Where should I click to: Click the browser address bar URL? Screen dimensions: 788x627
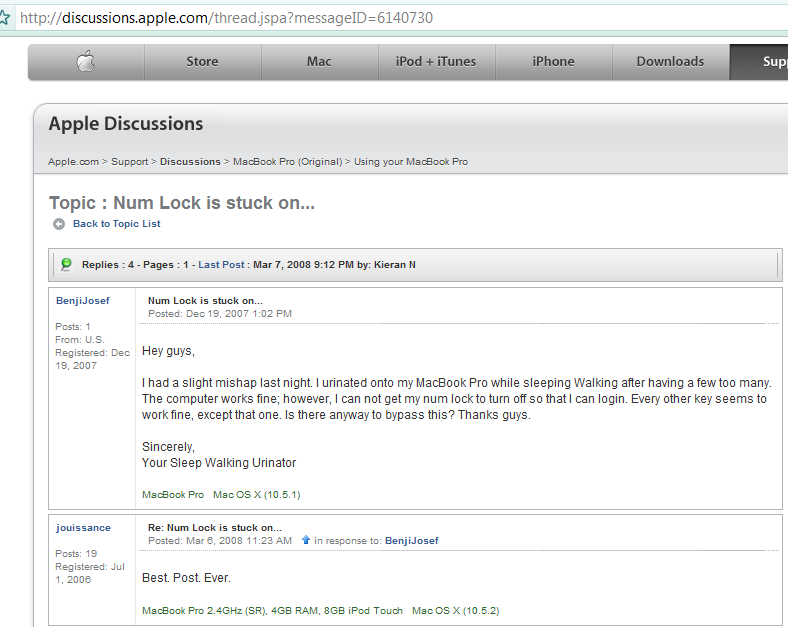coord(226,18)
